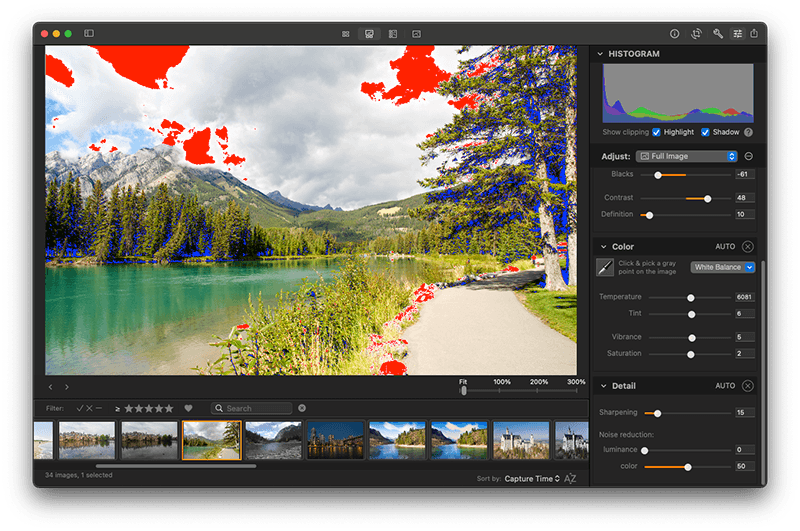Select the selected lake path thumbnail
The width and height of the screenshot is (800, 531).
212,440
